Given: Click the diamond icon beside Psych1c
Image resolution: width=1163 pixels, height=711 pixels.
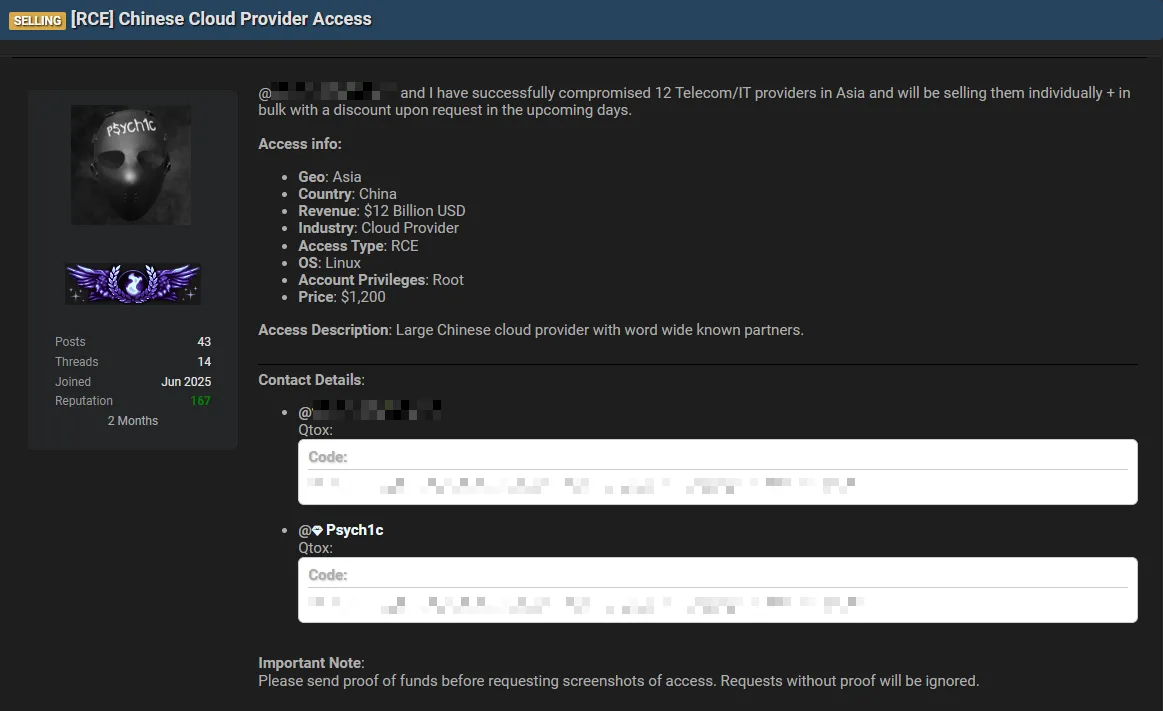Looking at the screenshot, I should click(317, 531).
